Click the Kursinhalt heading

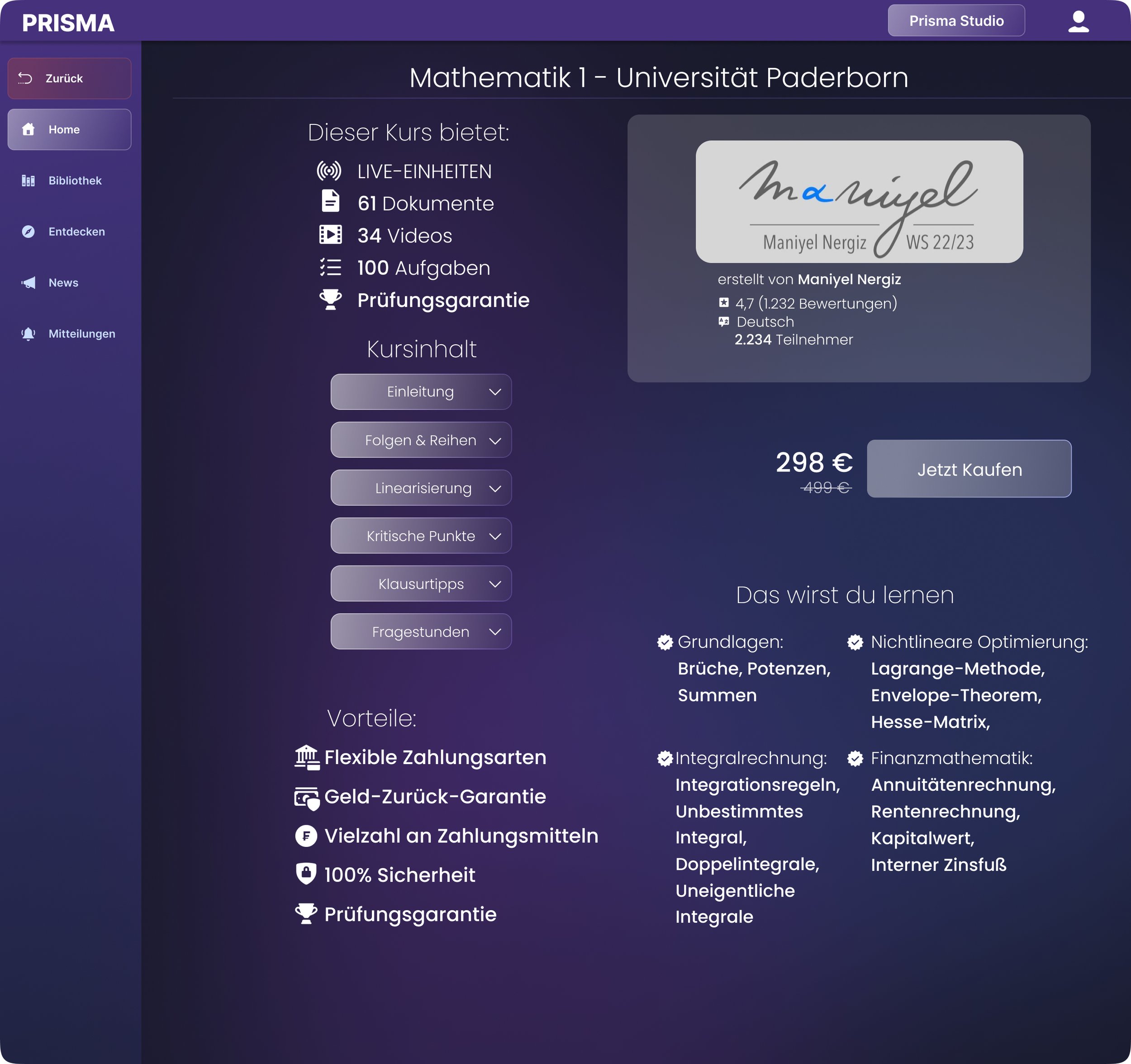pos(422,349)
